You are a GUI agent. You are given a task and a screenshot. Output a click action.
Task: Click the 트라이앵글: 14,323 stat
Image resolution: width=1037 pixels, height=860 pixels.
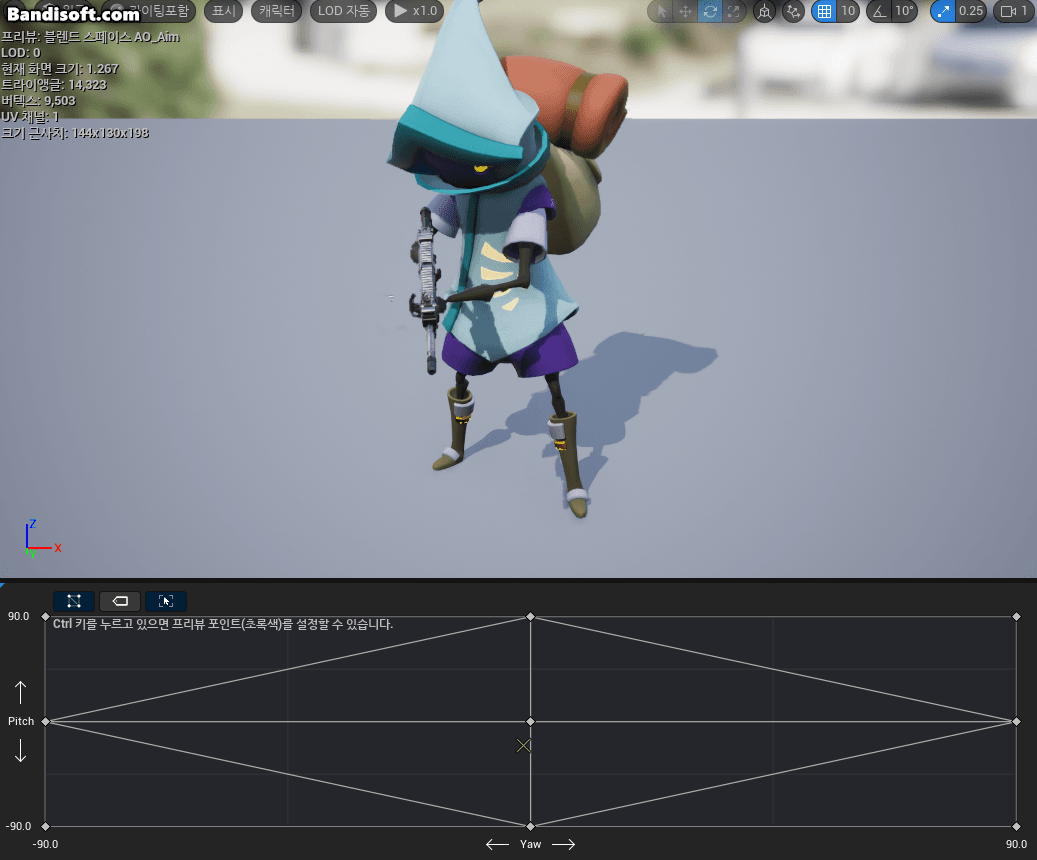(x=54, y=85)
